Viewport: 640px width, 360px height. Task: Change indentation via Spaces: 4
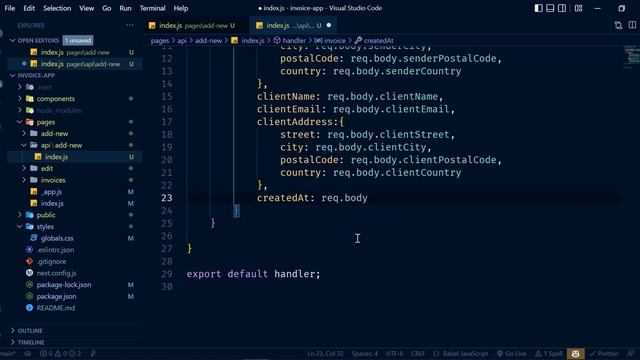tap(365, 354)
